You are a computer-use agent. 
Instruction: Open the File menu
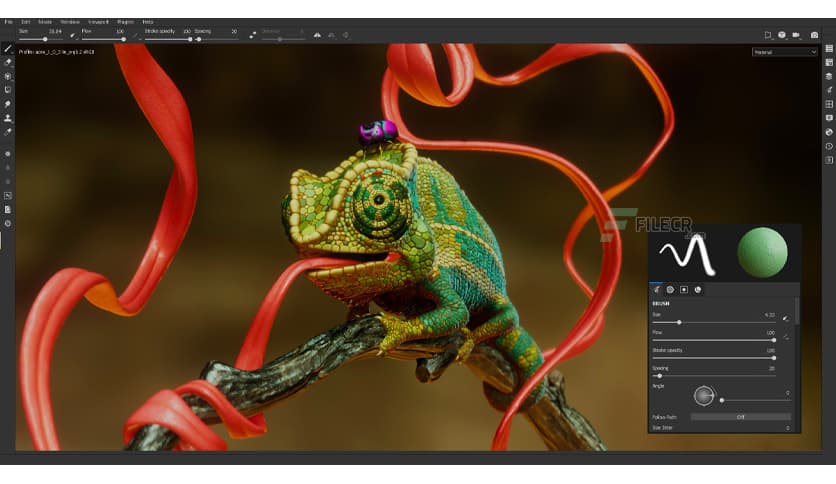click(x=9, y=22)
